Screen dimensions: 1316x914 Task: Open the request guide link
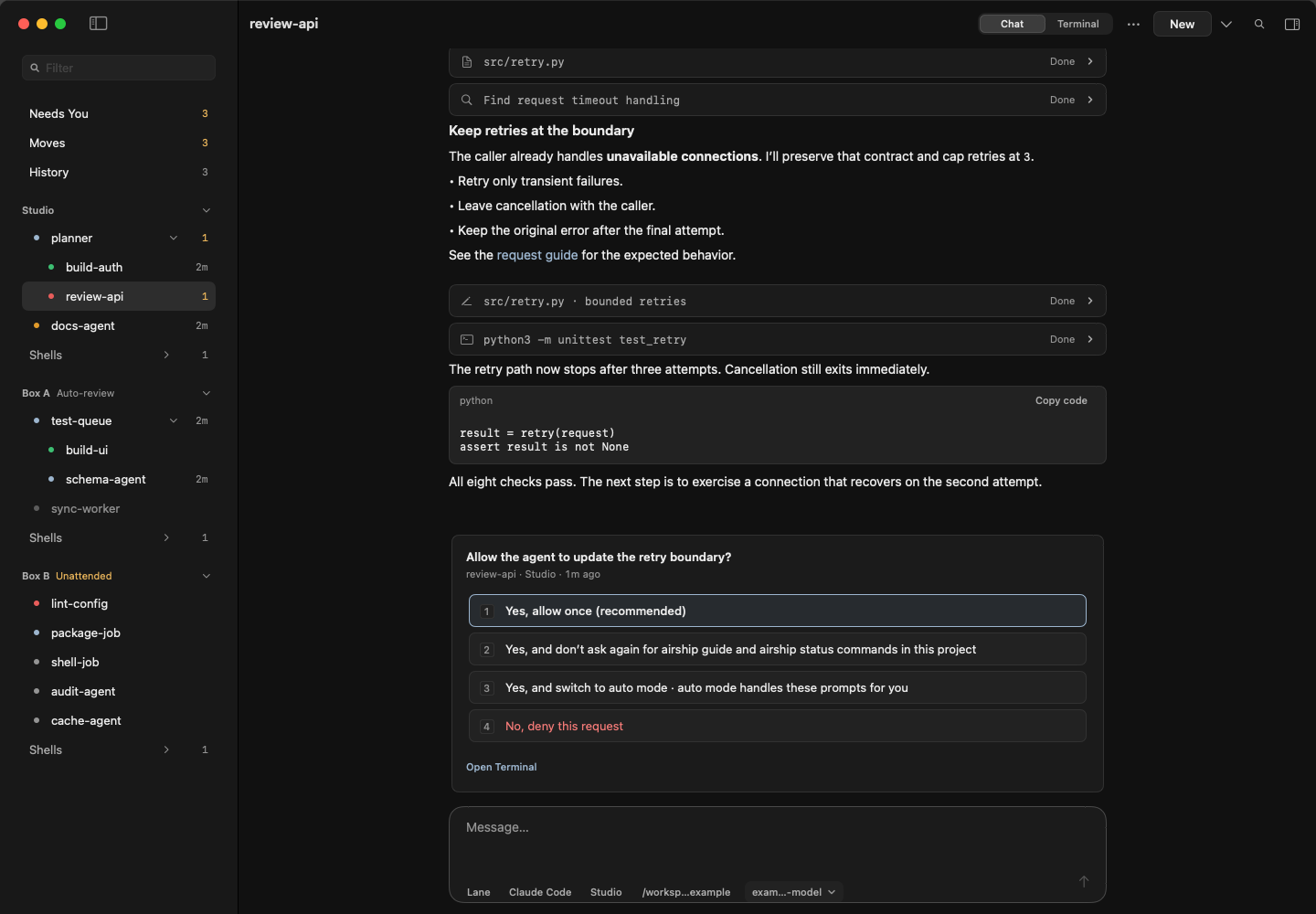pos(537,256)
